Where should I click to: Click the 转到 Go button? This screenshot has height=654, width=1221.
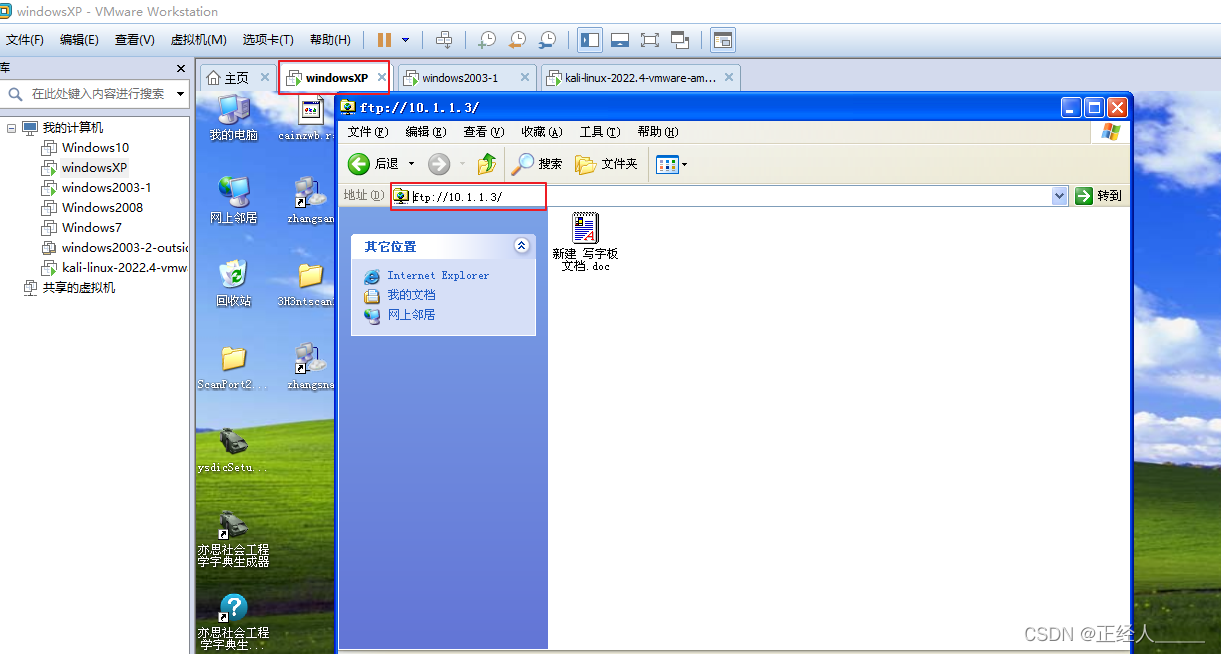click(1099, 196)
